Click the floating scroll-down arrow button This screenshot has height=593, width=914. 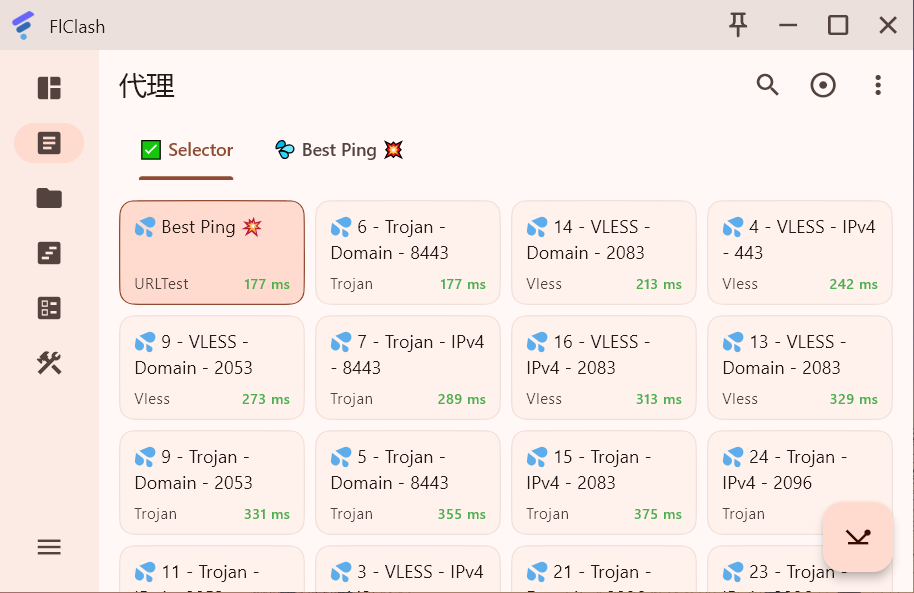(x=858, y=537)
